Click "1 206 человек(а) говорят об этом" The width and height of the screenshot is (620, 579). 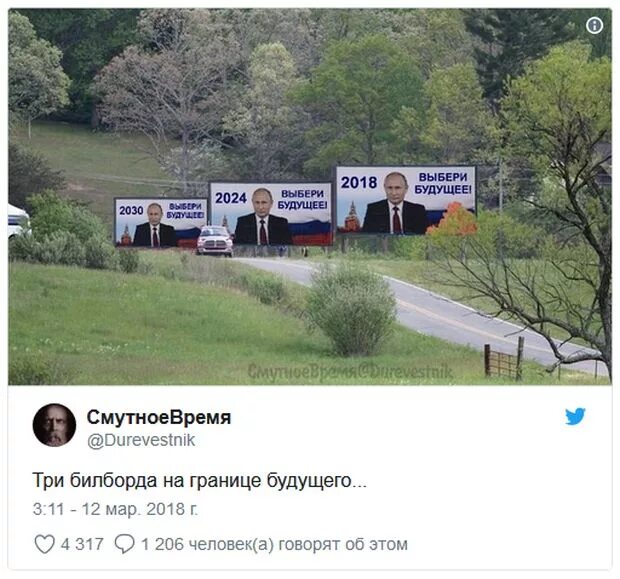(274, 544)
